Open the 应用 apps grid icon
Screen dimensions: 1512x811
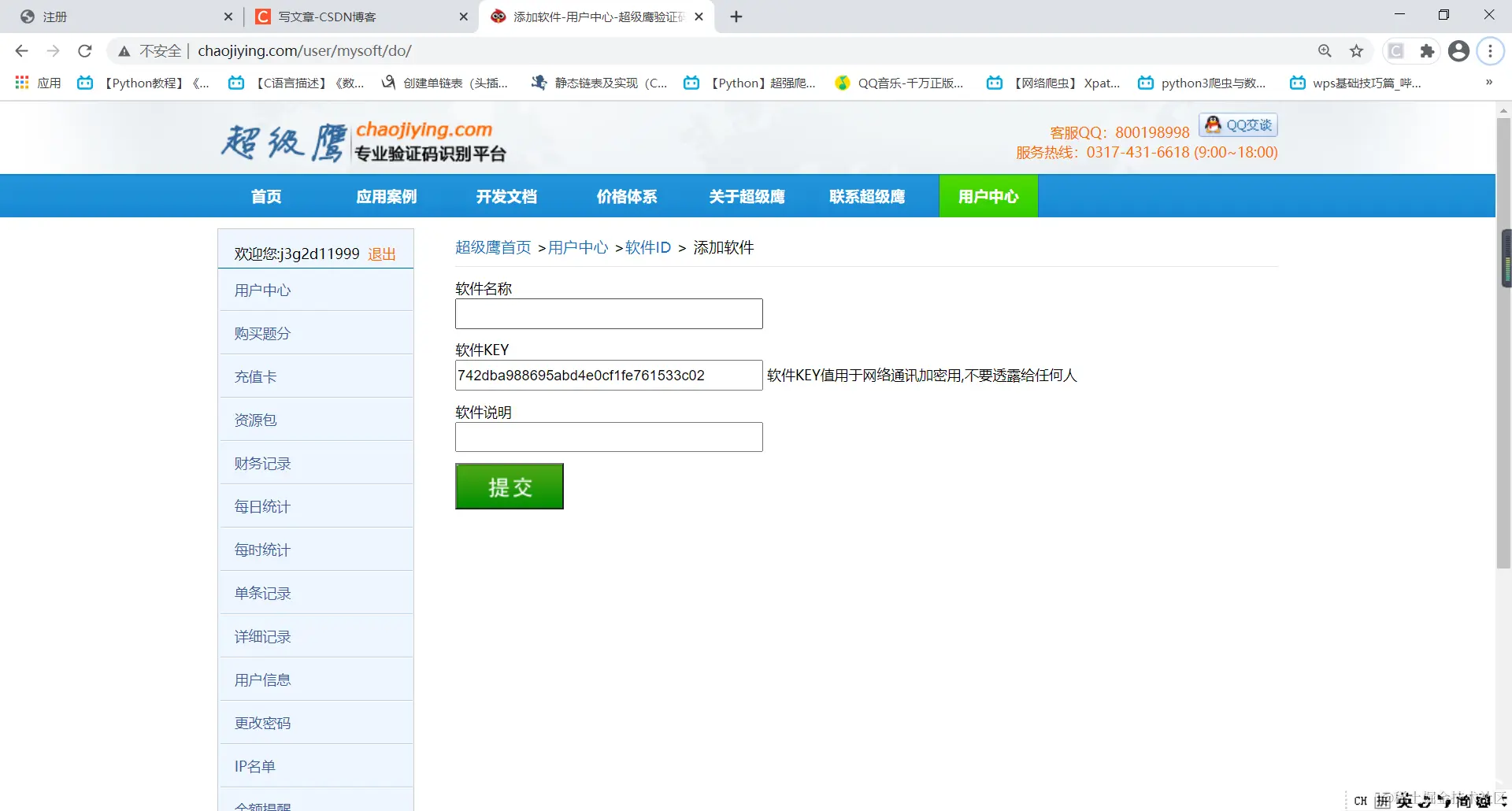click(x=21, y=83)
